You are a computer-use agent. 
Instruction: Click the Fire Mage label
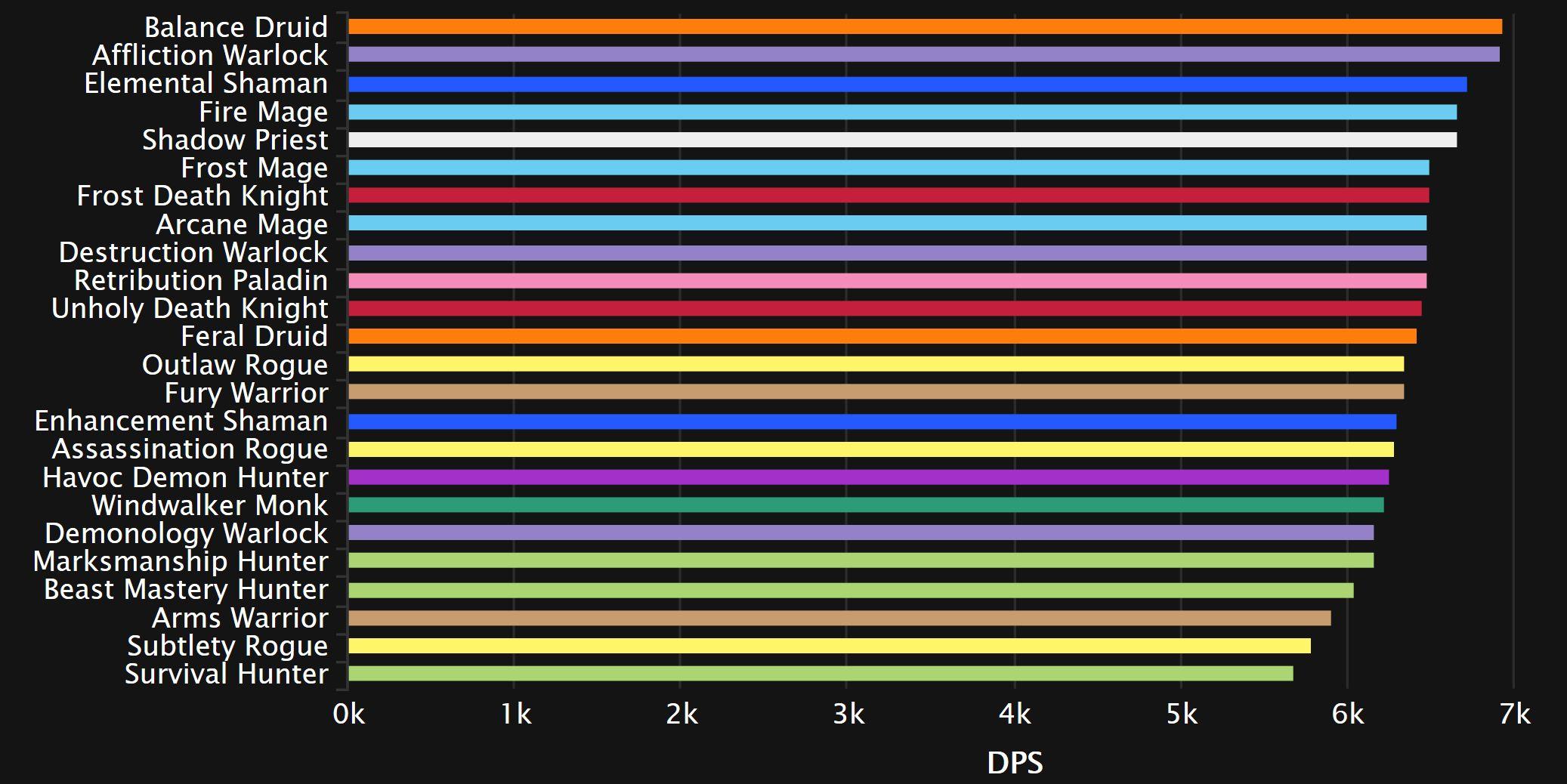(x=263, y=112)
